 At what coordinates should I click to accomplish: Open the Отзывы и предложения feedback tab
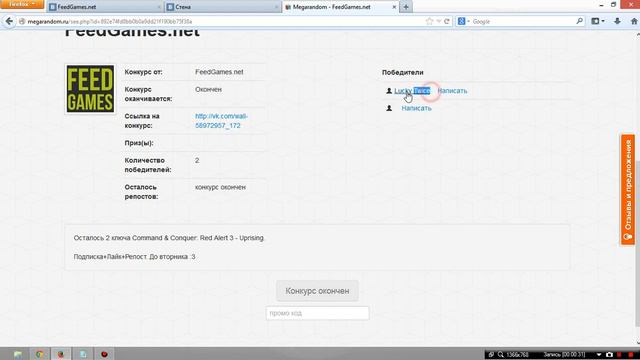[x=628, y=190]
